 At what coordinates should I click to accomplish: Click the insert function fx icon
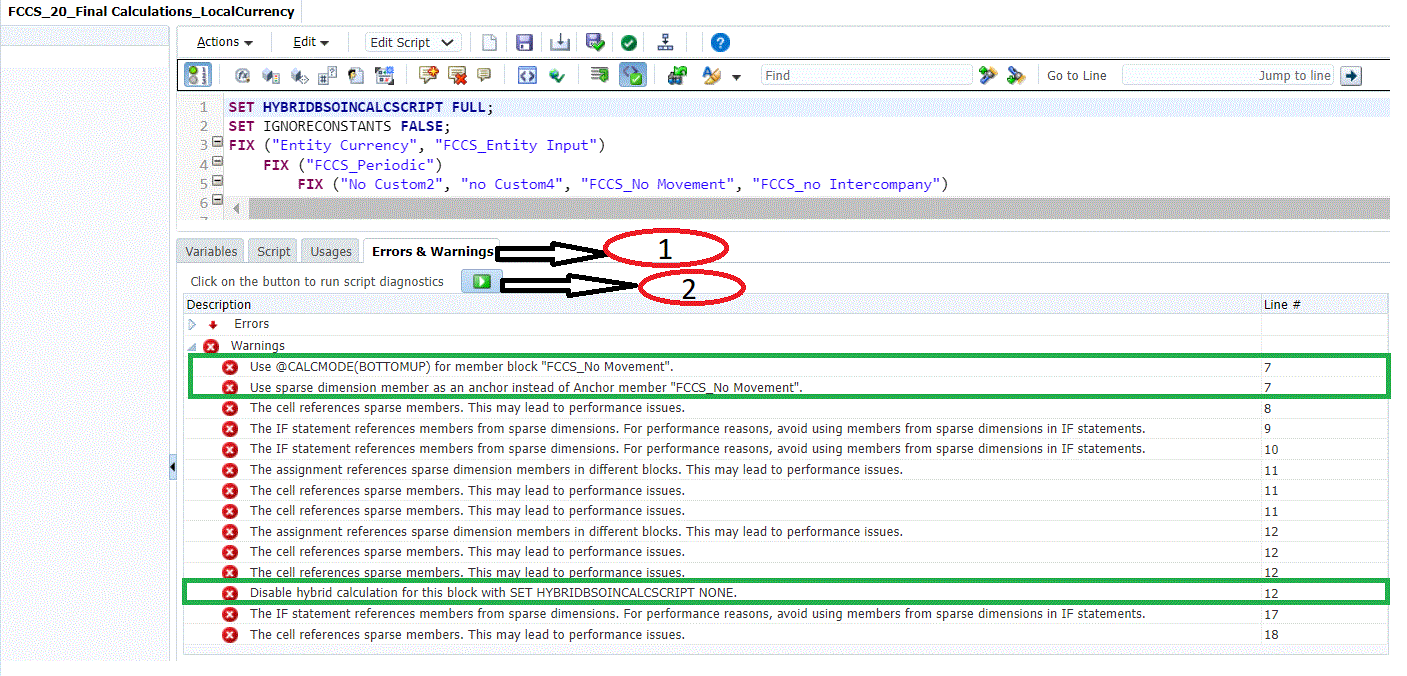[242, 76]
